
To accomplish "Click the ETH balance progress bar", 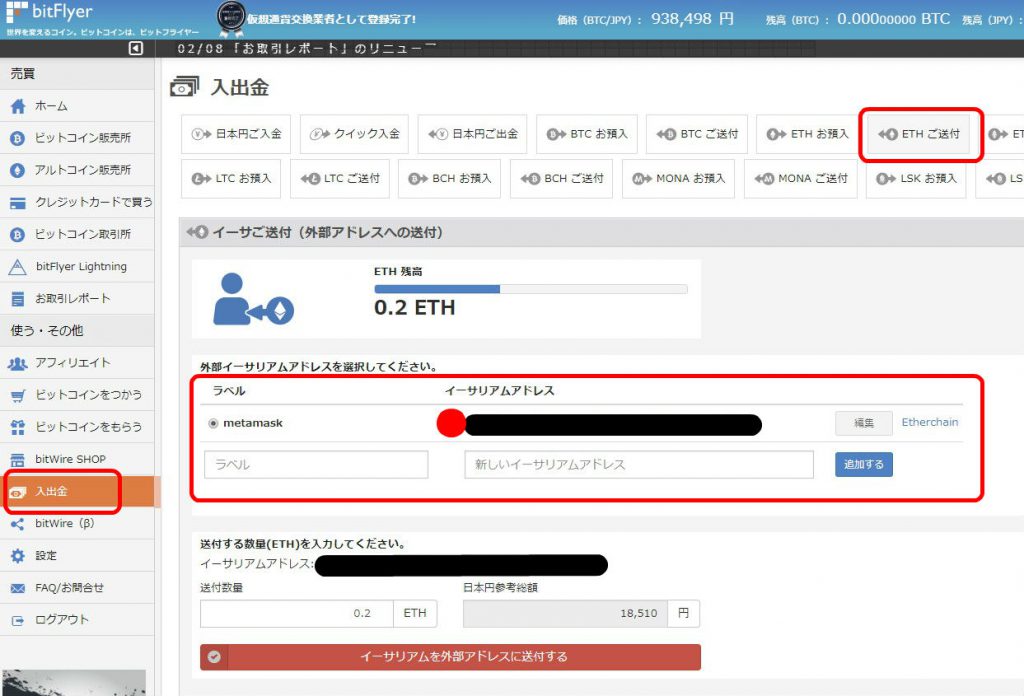I will pos(530,289).
